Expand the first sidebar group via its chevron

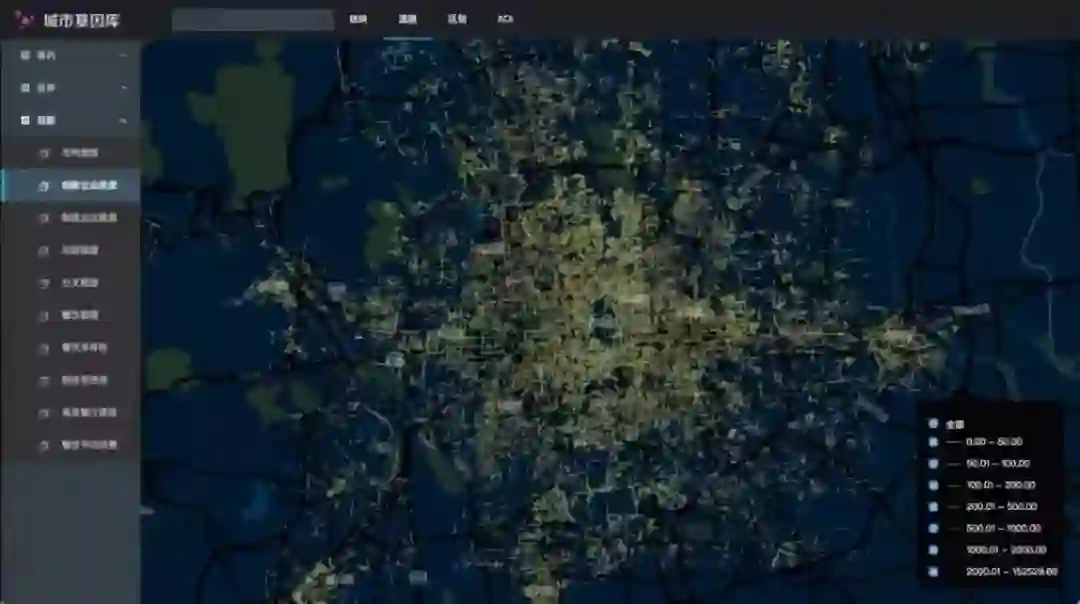[123, 55]
